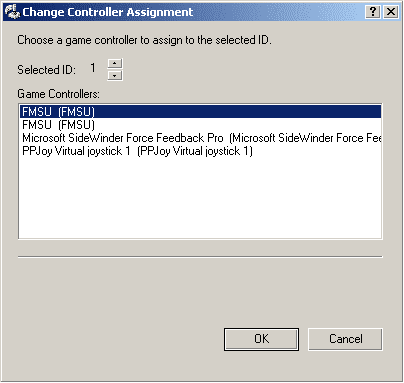Click empty white area in Game Controllers list

(200, 198)
